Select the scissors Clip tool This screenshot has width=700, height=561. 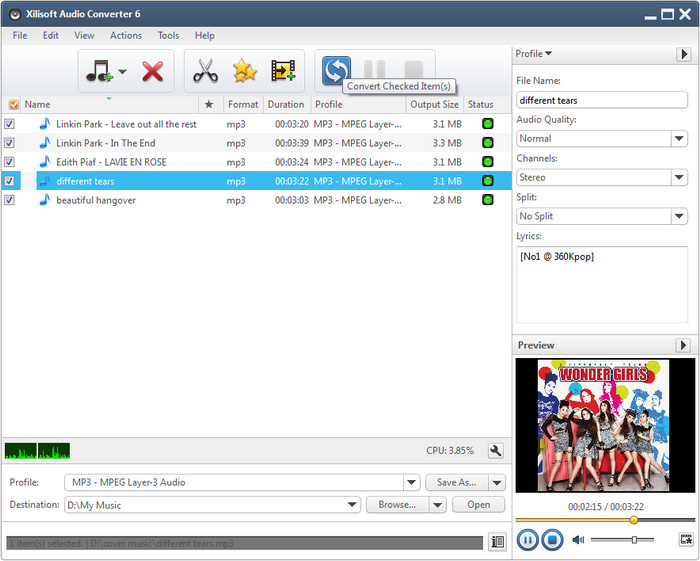click(x=205, y=71)
